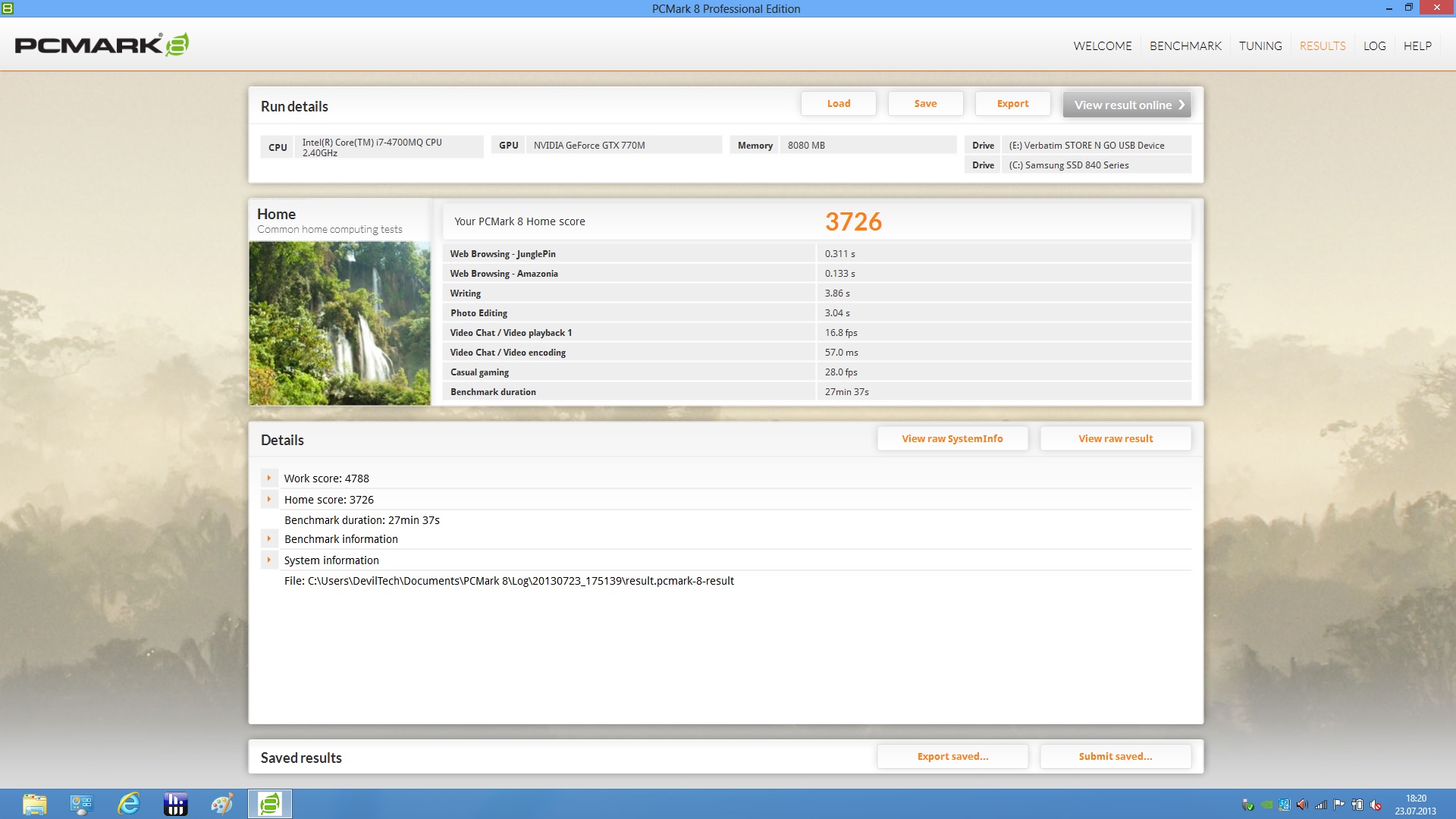Screen dimensions: 1456x819
Task: Open the Tuning tab
Action: click(x=1260, y=45)
